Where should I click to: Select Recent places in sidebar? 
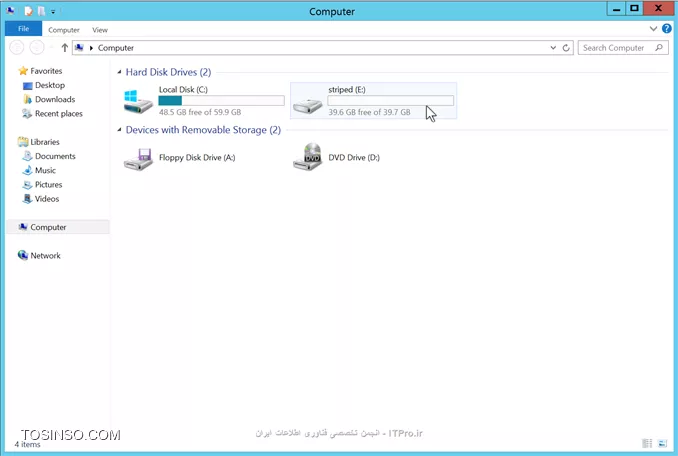pyautogui.click(x=59, y=114)
